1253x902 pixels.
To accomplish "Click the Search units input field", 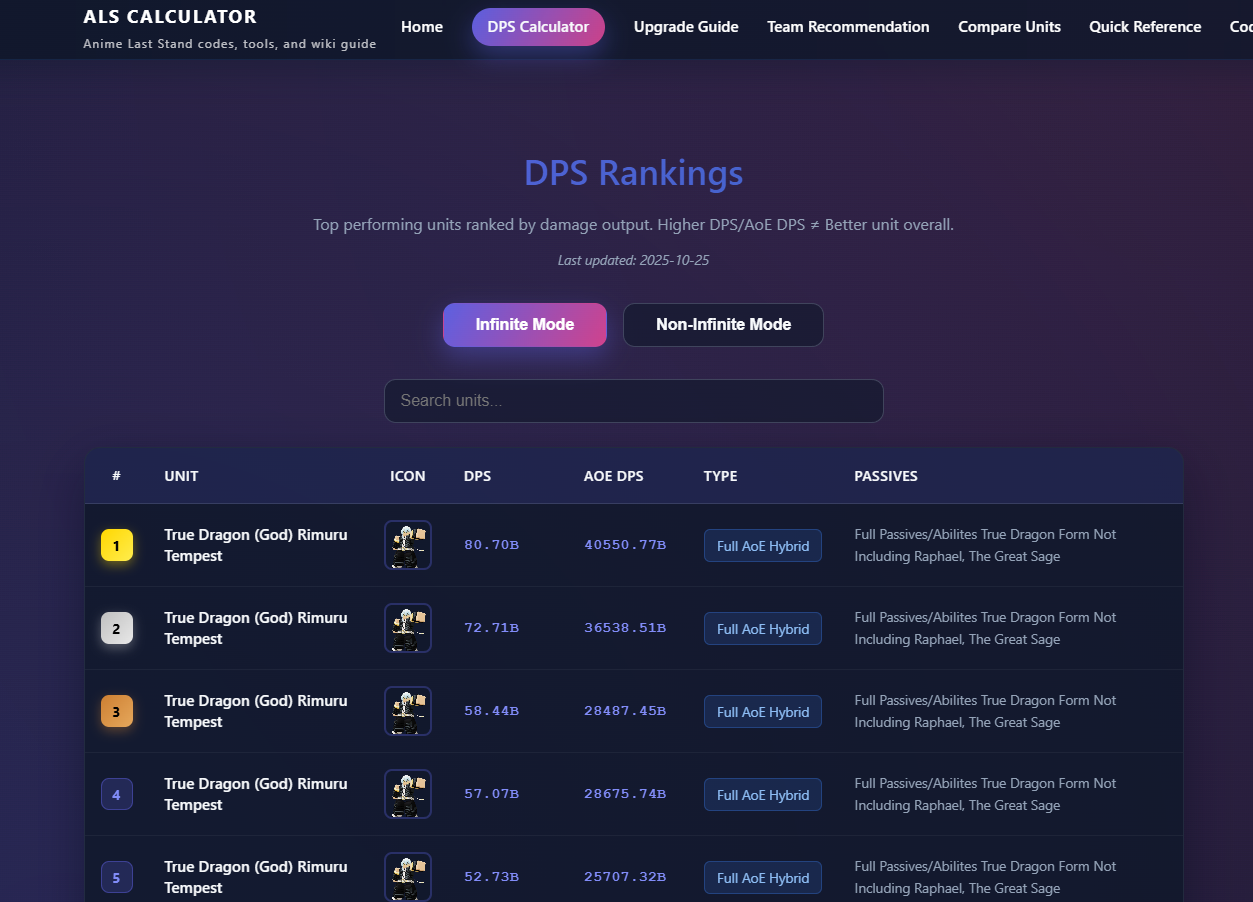I will coord(634,400).
